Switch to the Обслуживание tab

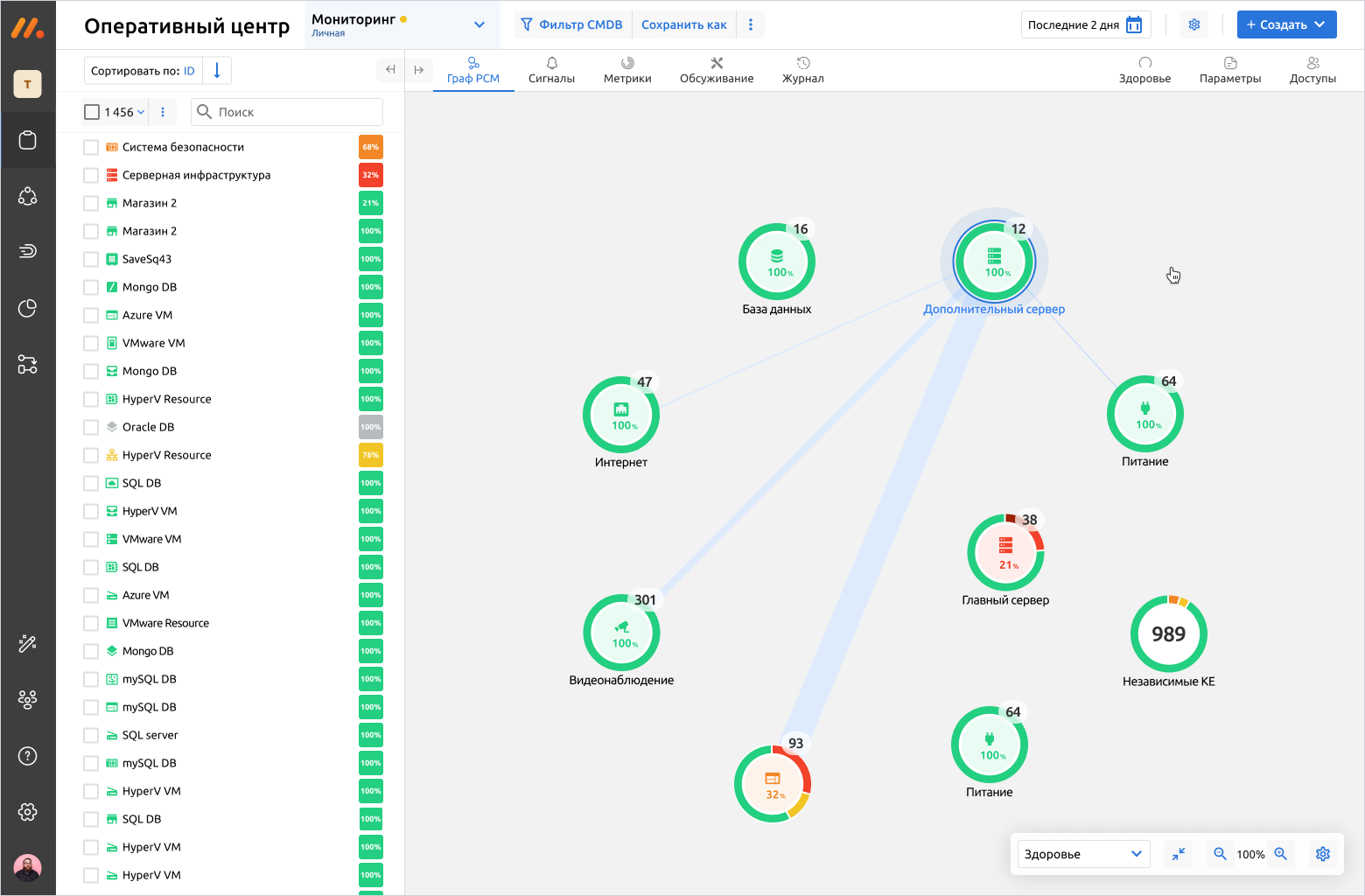click(x=717, y=71)
